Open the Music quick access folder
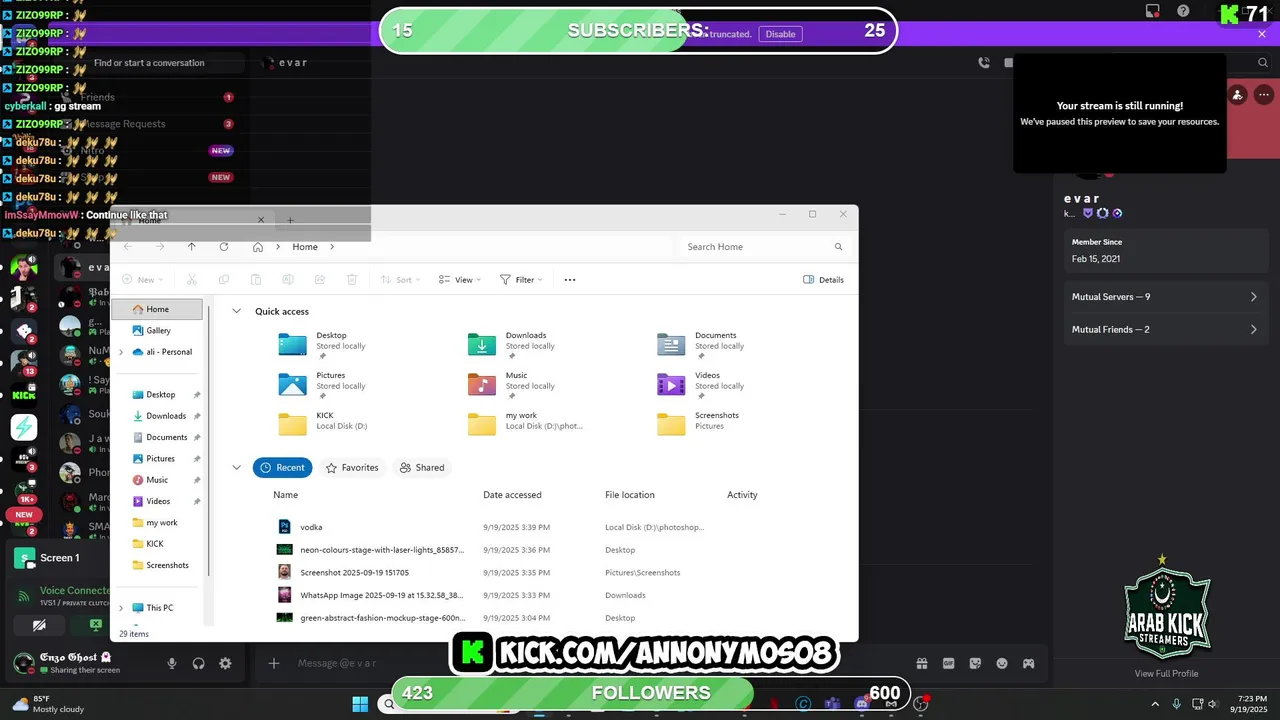 [x=512, y=385]
